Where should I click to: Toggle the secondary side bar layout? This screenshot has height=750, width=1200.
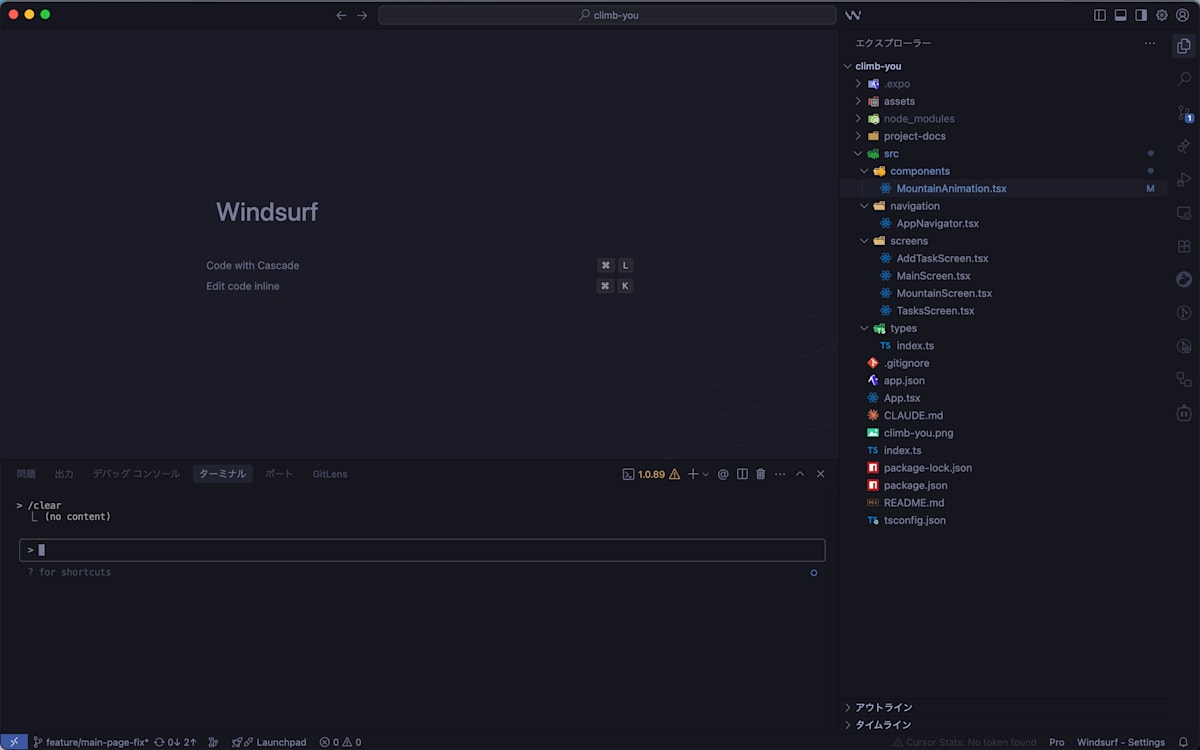pyautogui.click(x=1141, y=15)
